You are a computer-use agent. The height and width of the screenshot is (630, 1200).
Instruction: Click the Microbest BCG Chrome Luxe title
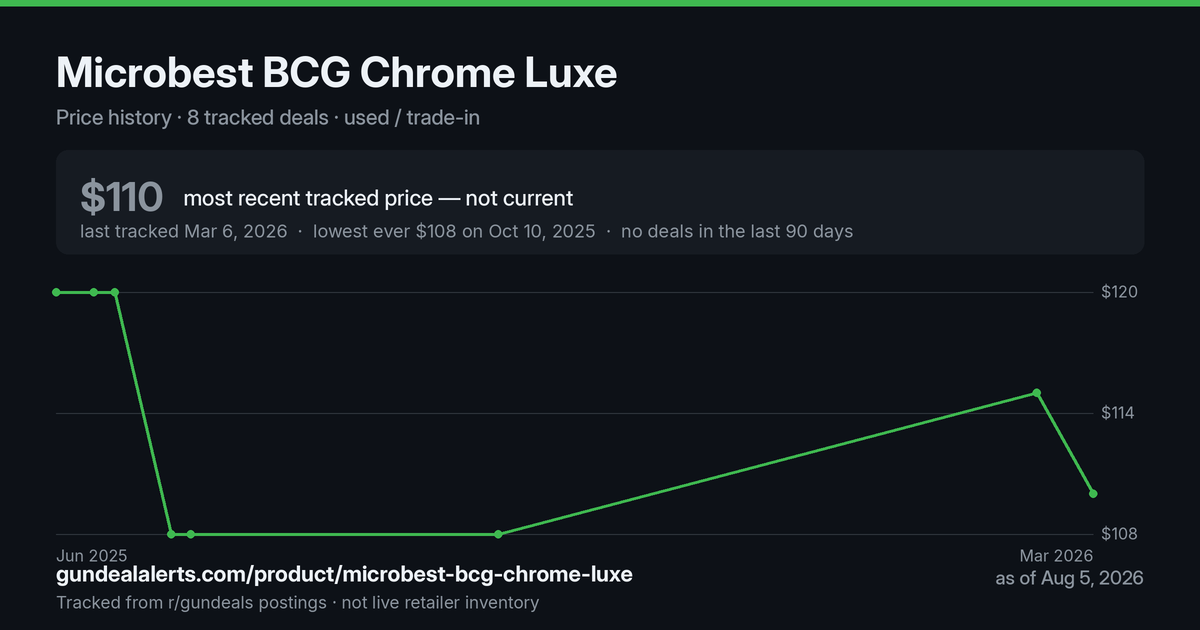(x=336, y=73)
